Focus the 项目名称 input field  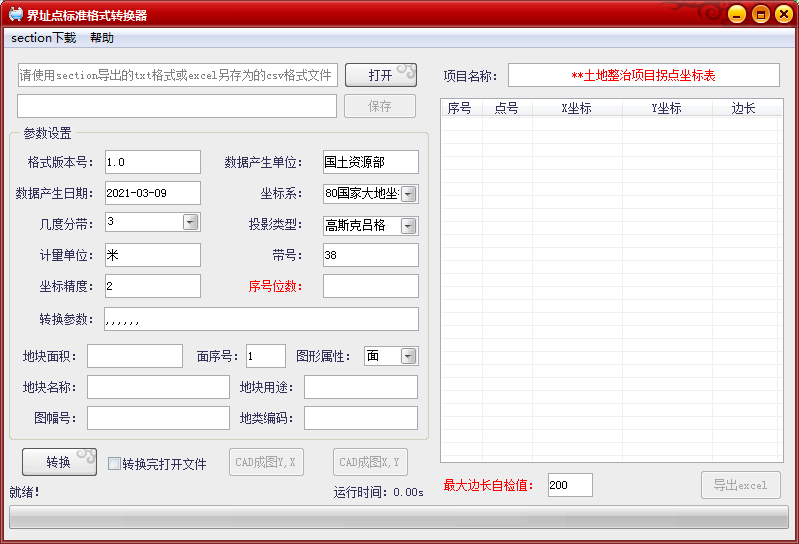point(644,75)
